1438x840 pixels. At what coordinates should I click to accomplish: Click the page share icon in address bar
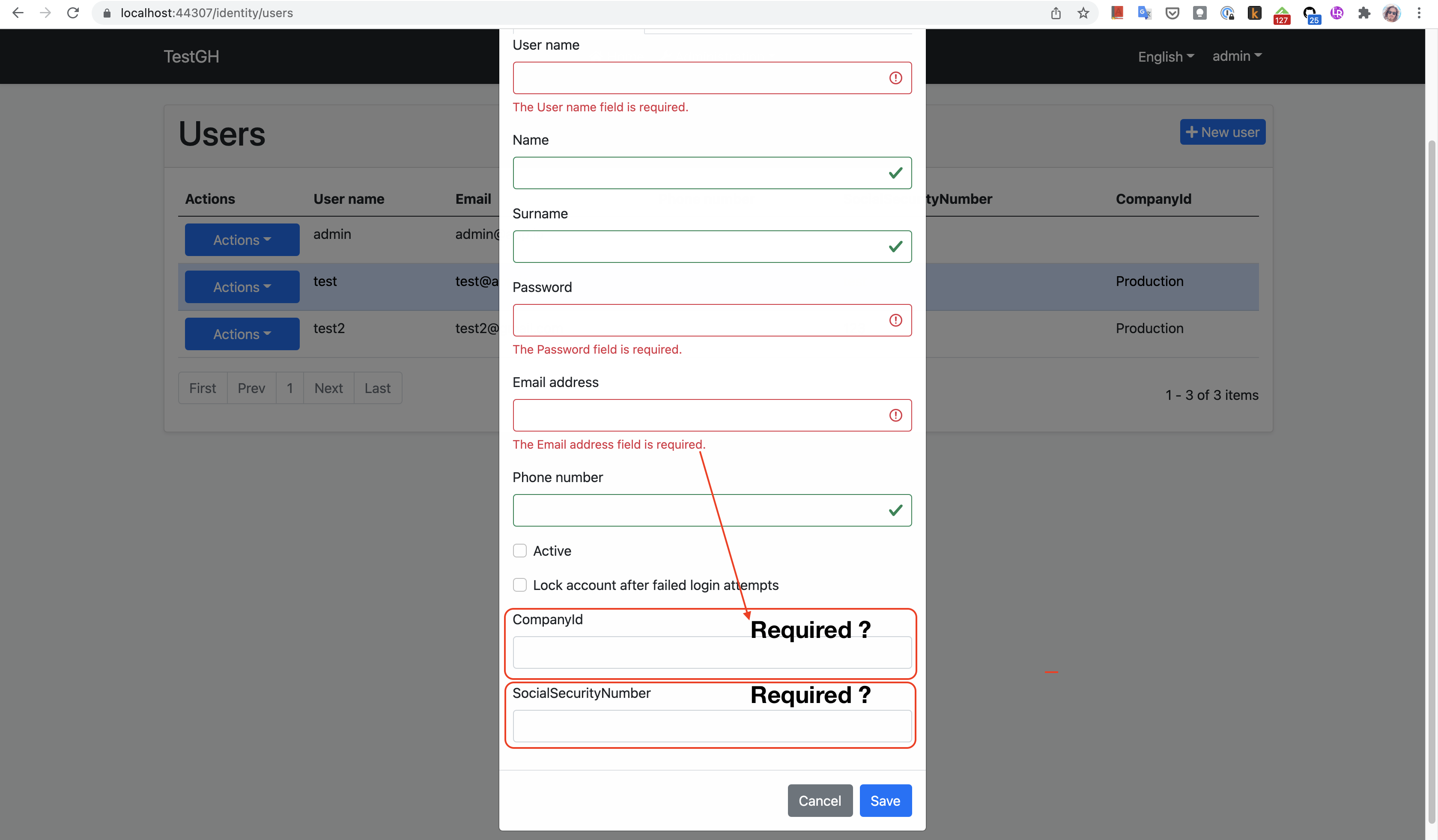[x=1056, y=13]
